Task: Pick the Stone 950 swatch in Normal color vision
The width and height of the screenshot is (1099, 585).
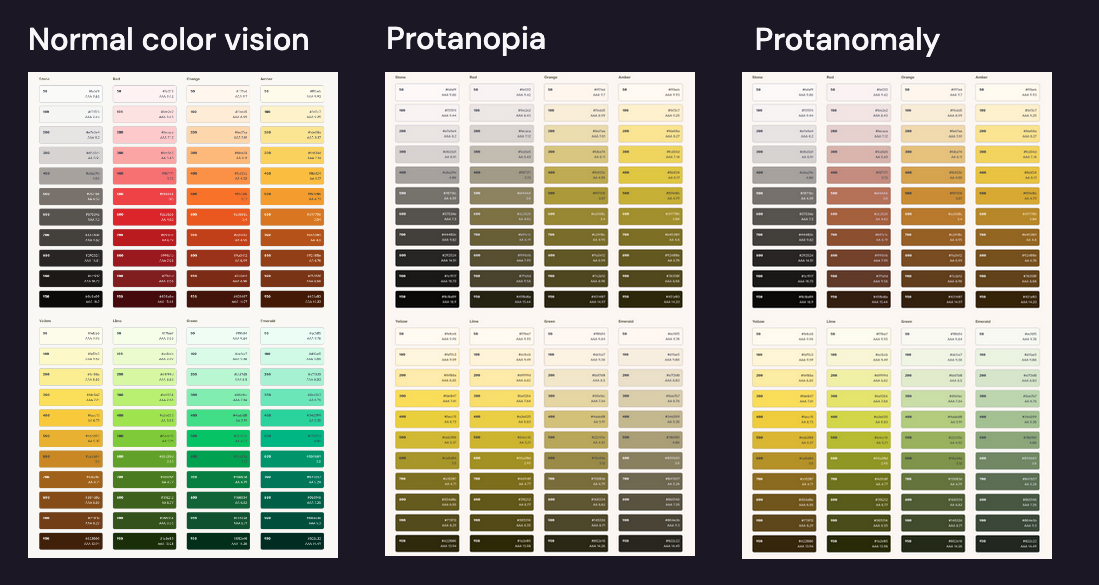Action: [x=73, y=298]
